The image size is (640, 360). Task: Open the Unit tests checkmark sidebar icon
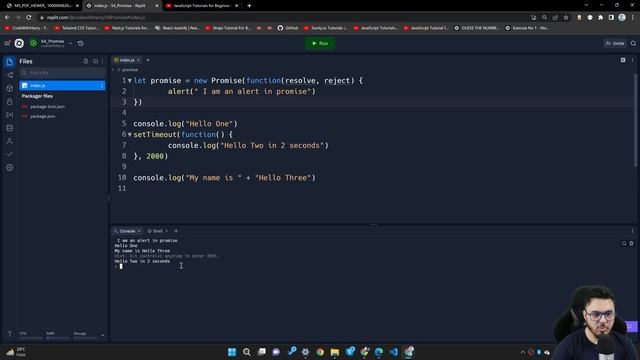click(10, 154)
